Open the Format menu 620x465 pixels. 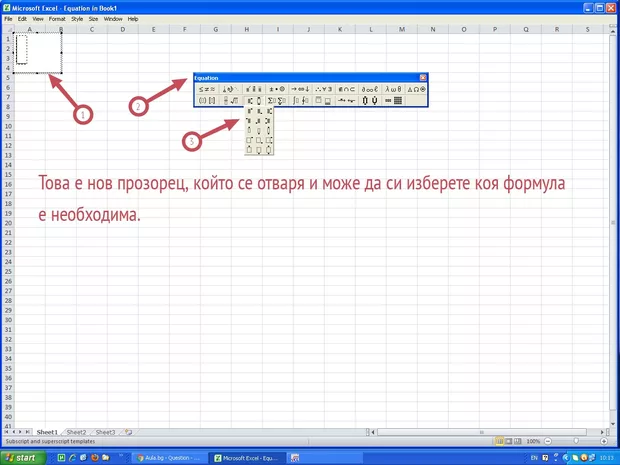tap(57, 19)
